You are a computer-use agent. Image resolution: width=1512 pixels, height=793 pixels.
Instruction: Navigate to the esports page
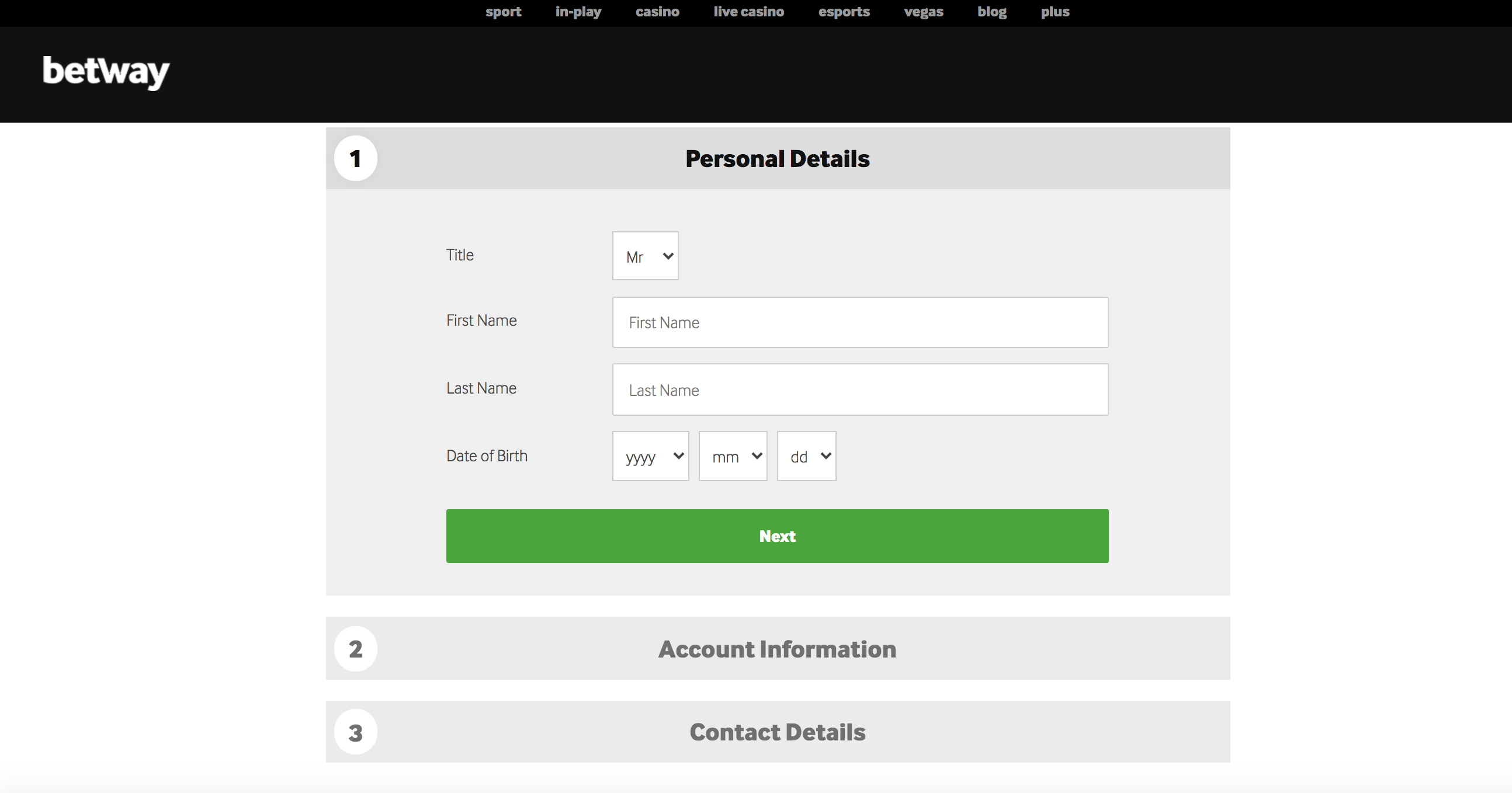tap(844, 12)
